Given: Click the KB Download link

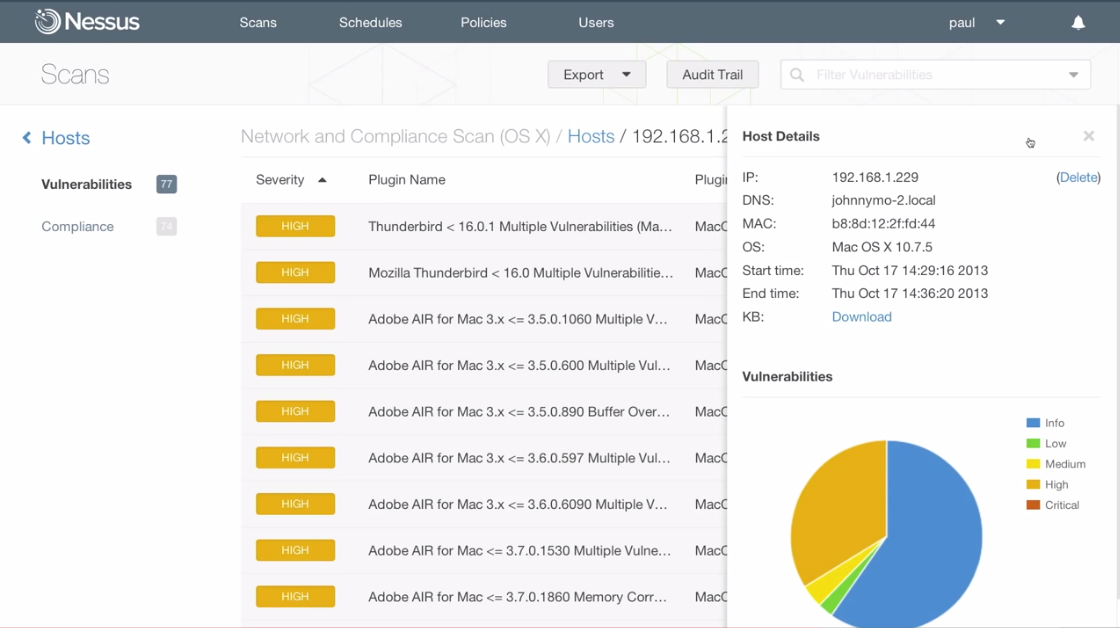Looking at the screenshot, I should click(861, 317).
